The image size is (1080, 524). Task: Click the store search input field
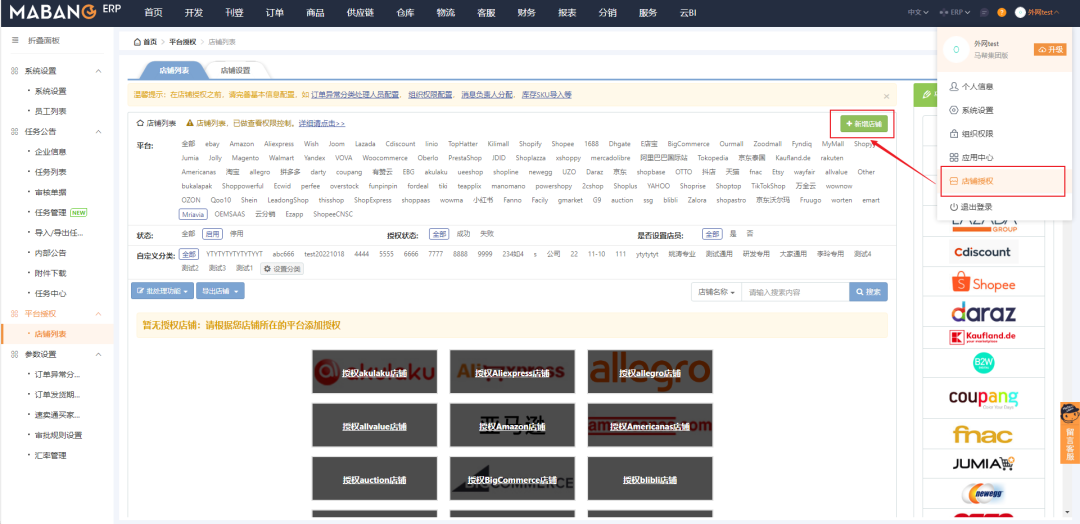pyautogui.click(x=795, y=292)
